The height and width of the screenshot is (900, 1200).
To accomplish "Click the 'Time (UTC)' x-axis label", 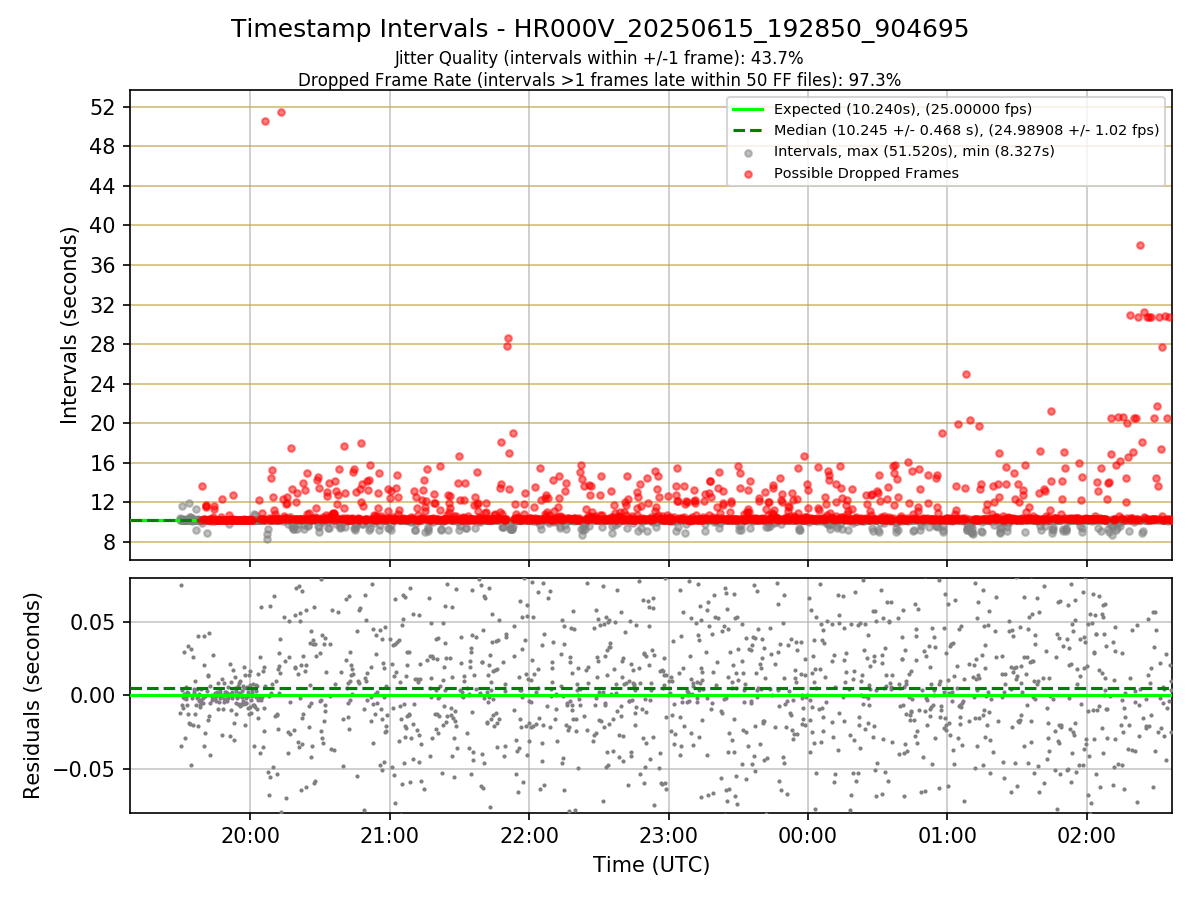I will 651,865.
